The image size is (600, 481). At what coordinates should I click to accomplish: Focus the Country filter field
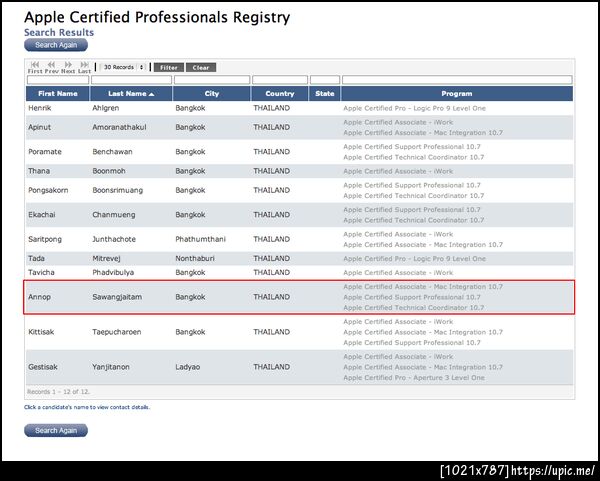(x=280, y=80)
